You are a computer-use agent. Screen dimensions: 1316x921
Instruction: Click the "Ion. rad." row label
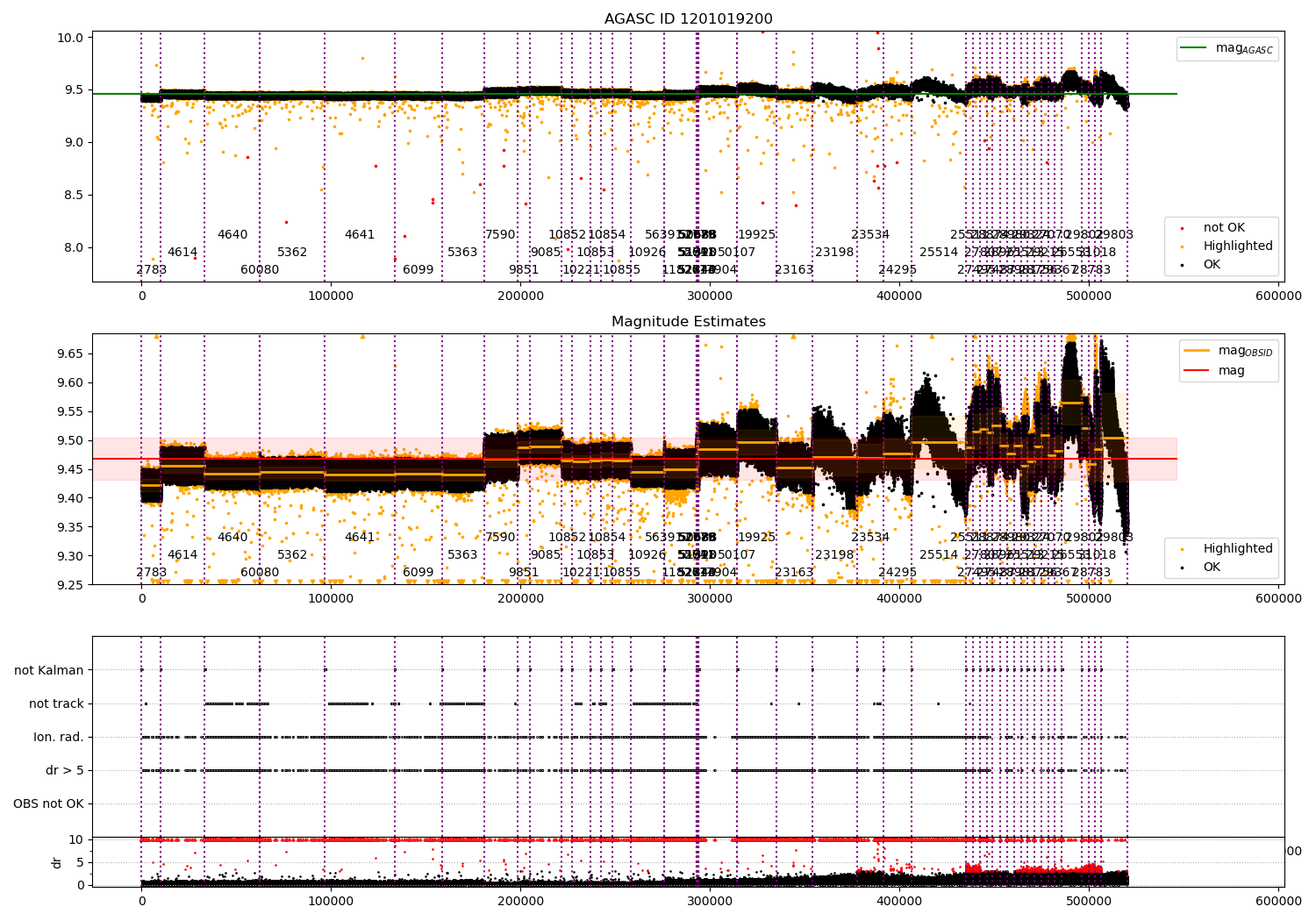pos(59,737)
